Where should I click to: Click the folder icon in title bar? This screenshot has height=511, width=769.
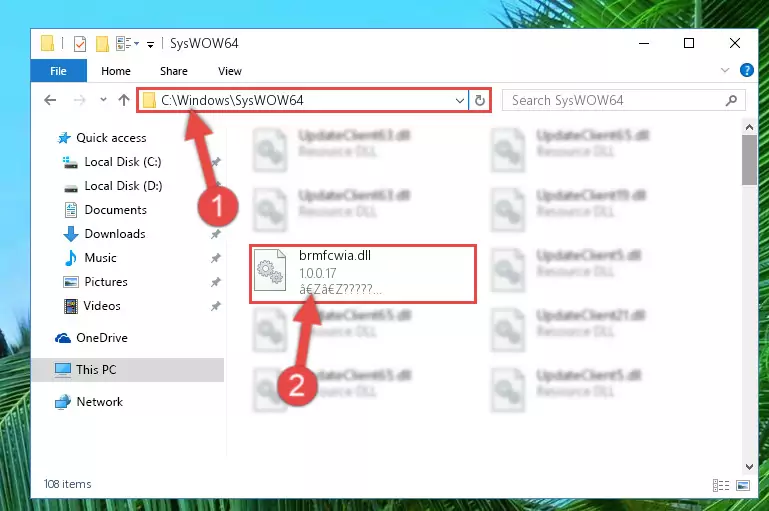click(48, 43)
